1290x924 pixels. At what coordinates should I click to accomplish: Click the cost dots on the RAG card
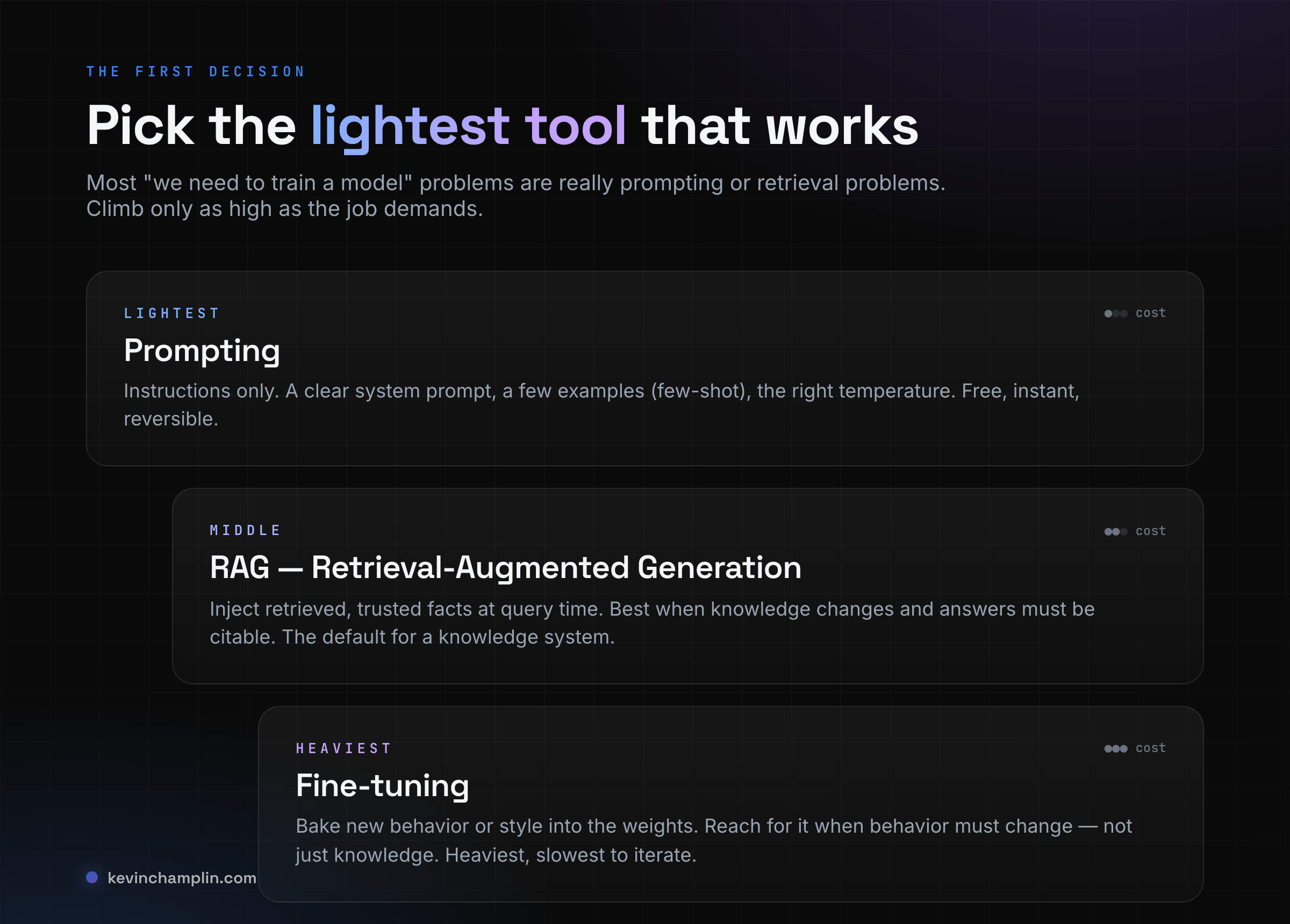[1115, 532]
